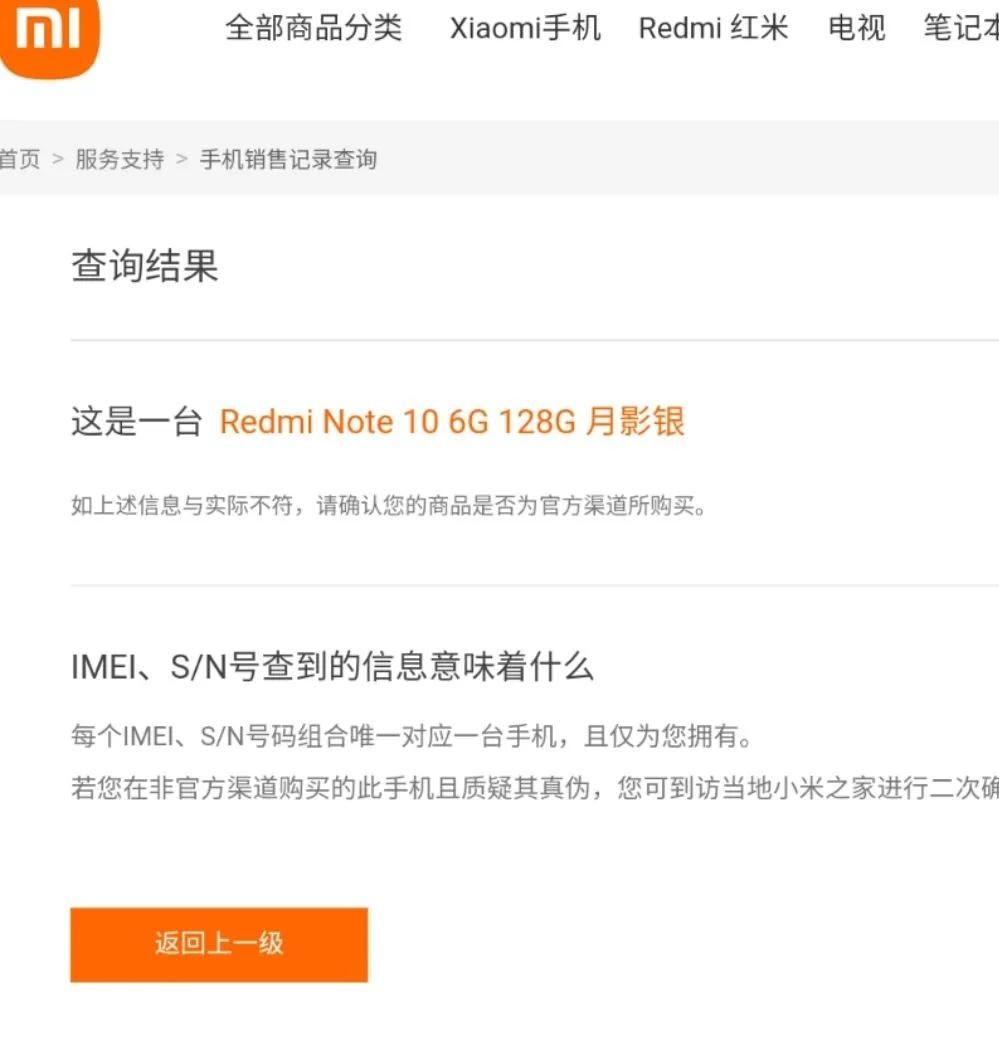This screenshot has width=999, height=1038.
Task: Click the arrow after 服务支持 breadcrumb
Action: click(182, 160)
